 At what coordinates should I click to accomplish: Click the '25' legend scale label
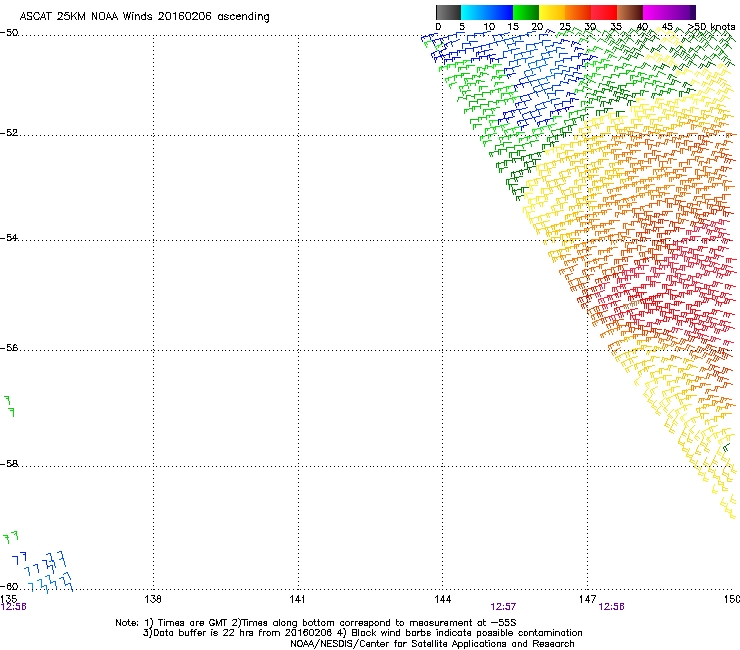(564, 27)
